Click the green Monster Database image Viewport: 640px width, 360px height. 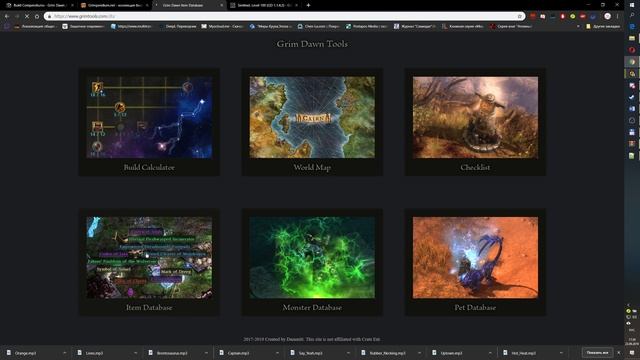pyautogui.click(x=312, y=258)
